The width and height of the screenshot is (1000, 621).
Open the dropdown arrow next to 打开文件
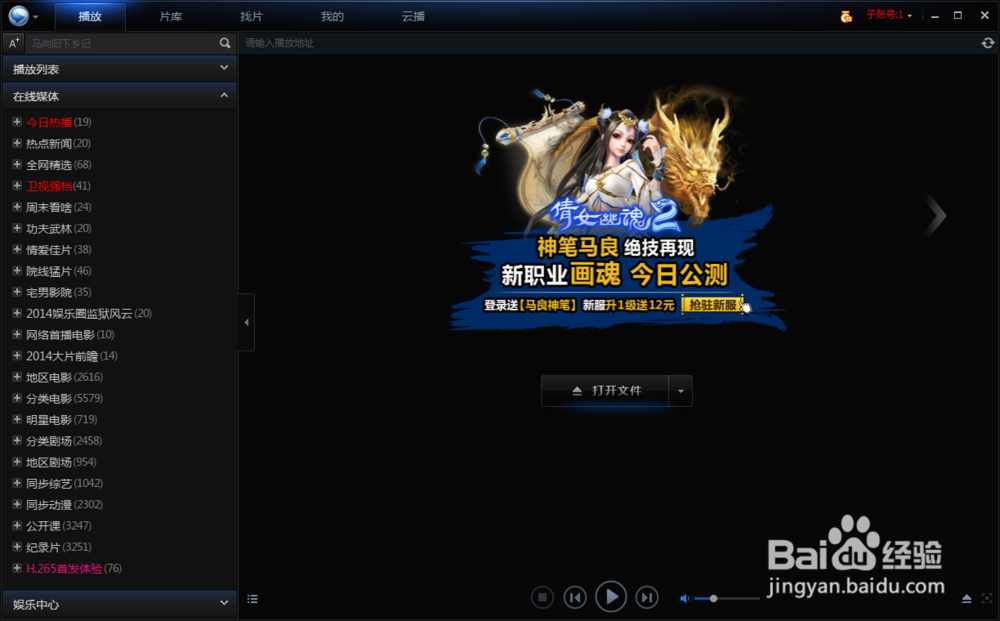point(680,391)
